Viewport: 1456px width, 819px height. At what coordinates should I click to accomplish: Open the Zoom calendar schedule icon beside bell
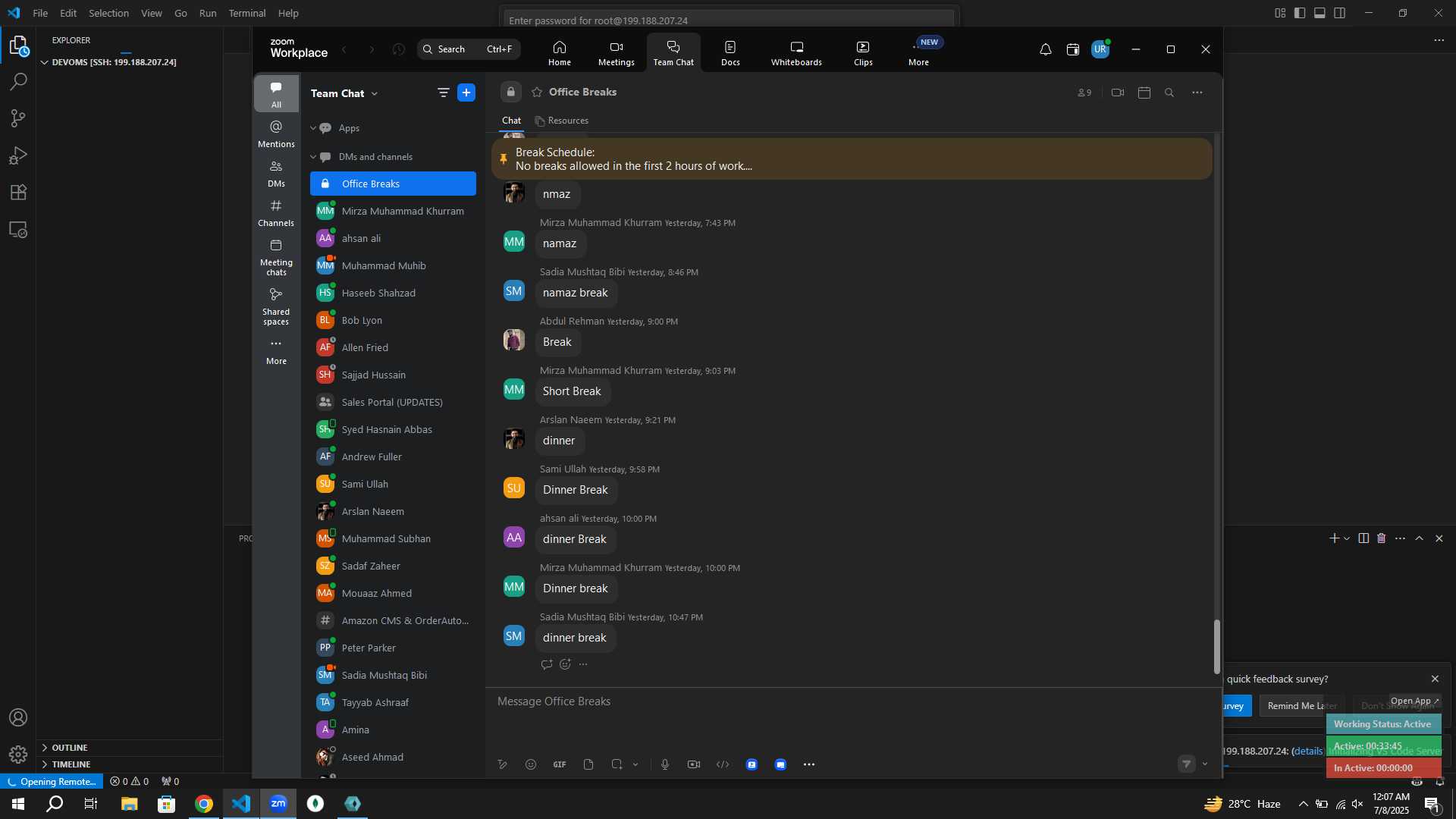coord(1072,49)
